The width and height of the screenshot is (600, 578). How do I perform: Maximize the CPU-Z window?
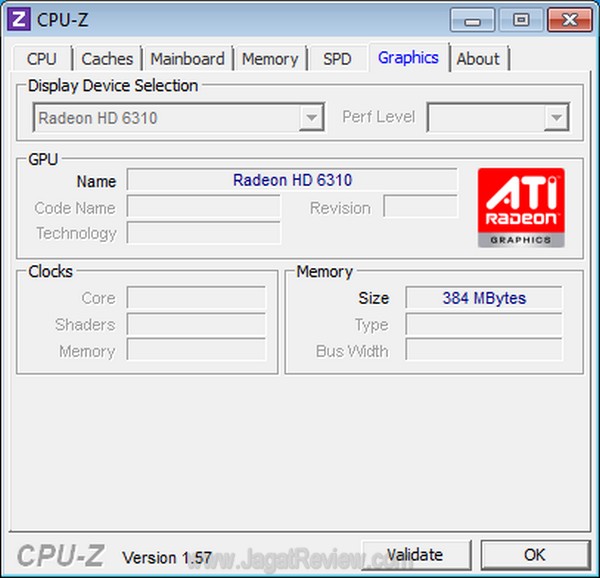521,20
